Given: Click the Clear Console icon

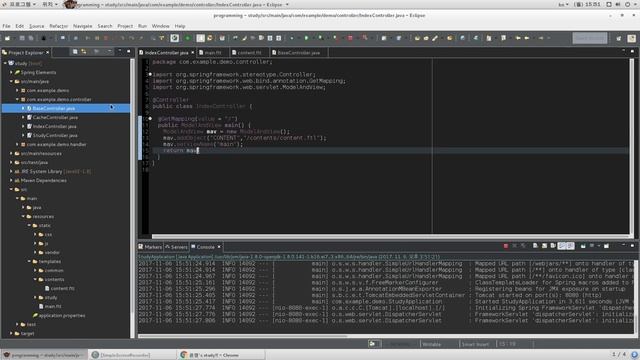Looking at the screenshot, I should (535, 246).
